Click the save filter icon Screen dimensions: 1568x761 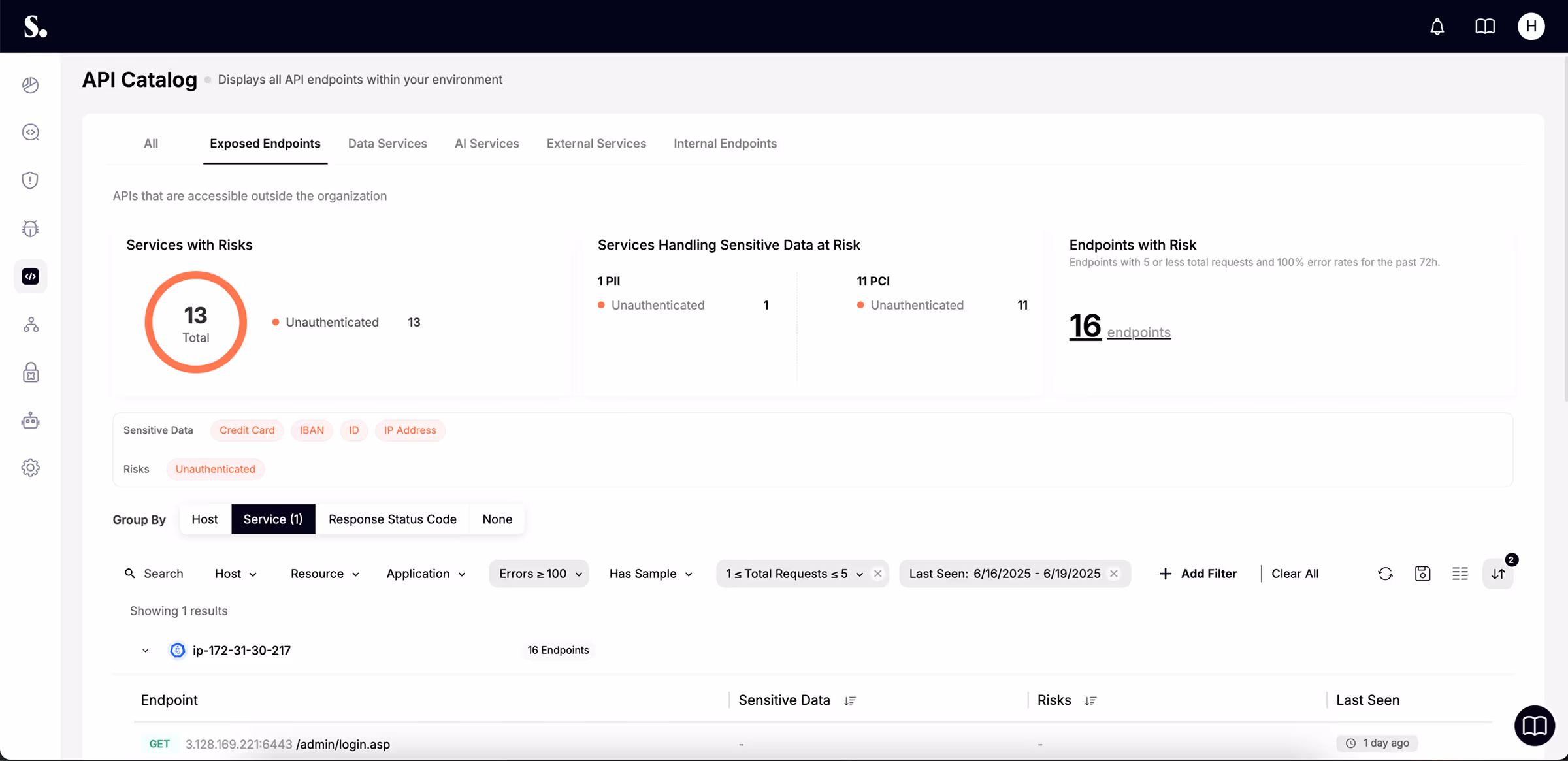[1422, 574]
